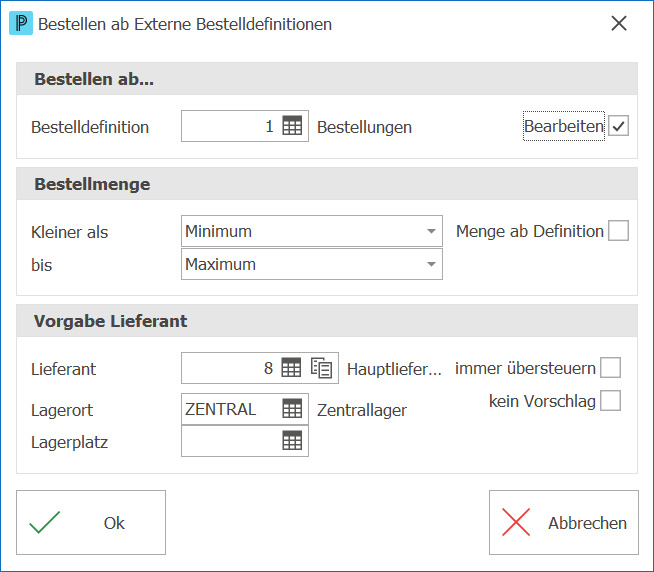This screenshot has height=572, width=654.
Task: Click the Hauptliefer... supplier name text
Action: pyautogui.click(x=394, y=369)
